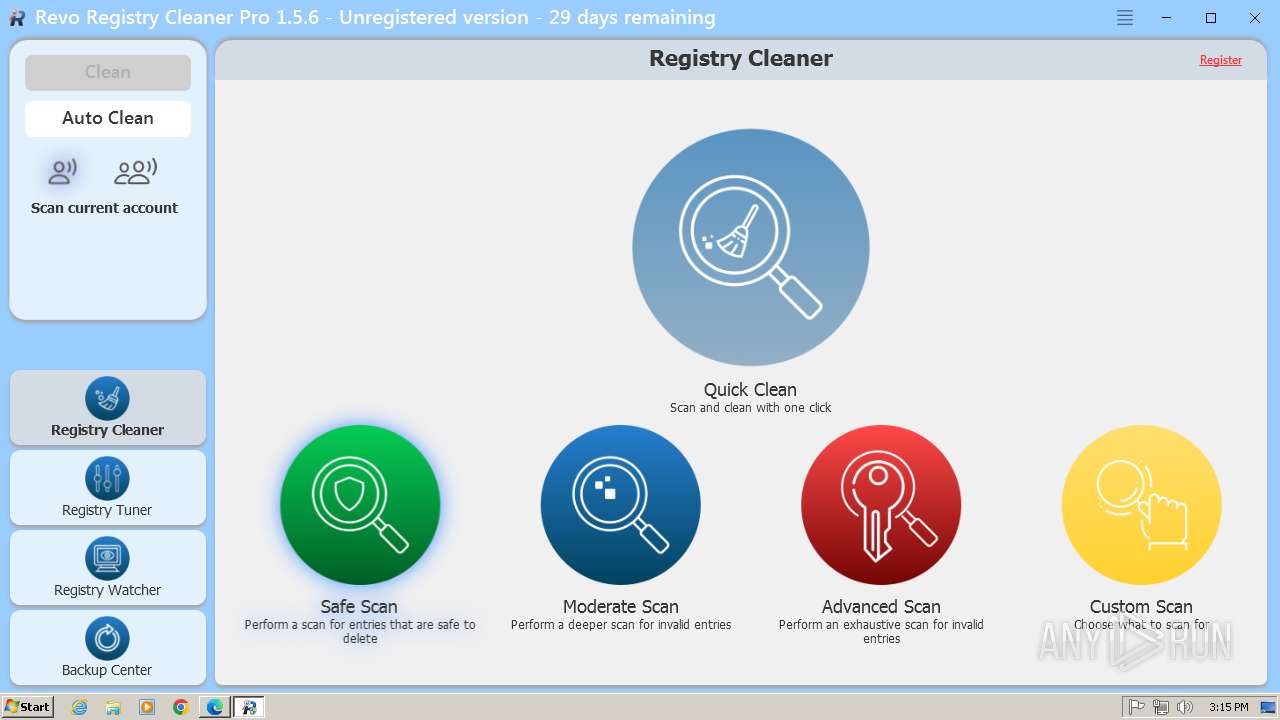Click the volume speaker tray icon

tap(1185, 707)
